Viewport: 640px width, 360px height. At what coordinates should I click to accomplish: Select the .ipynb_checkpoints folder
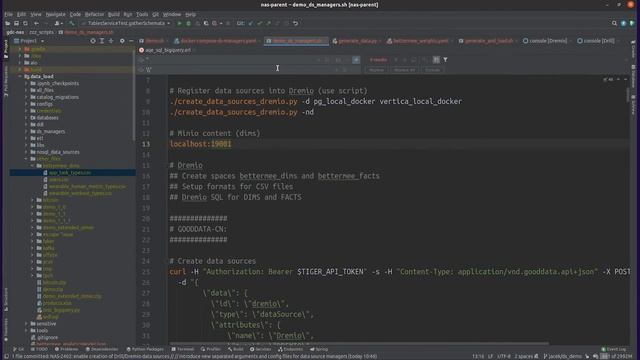click(x=55, y=84)
